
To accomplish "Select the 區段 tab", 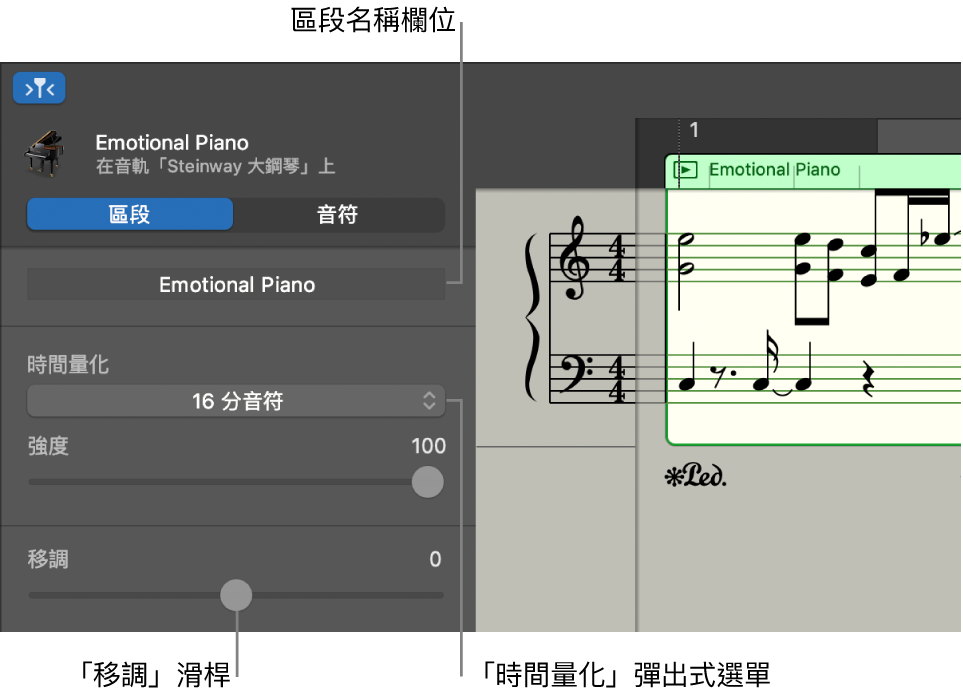I will point(129,214).
